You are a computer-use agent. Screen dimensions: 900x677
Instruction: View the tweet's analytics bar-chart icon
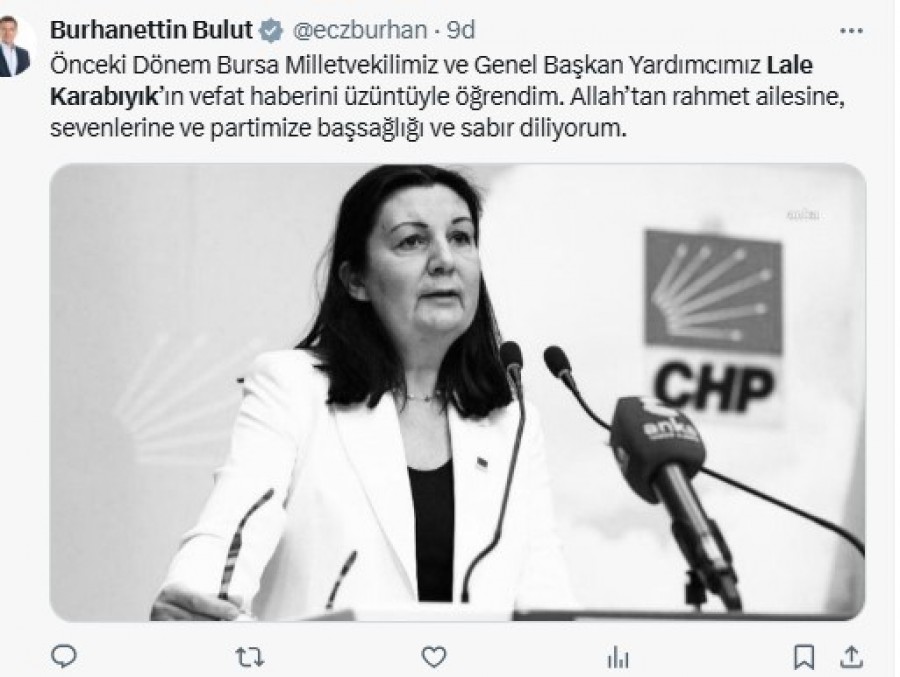pos(618,657)
